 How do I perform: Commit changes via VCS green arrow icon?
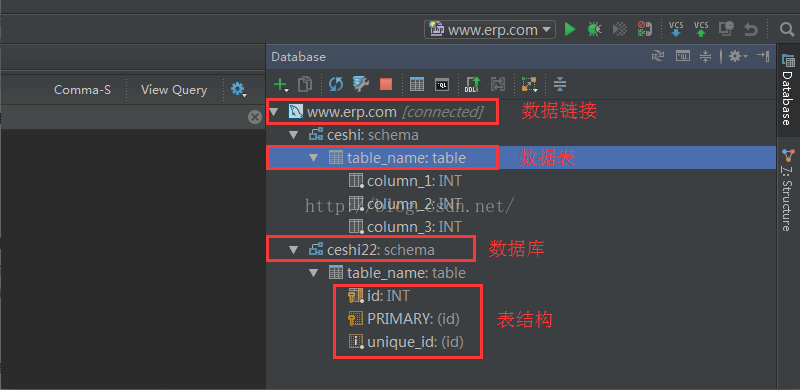click(x=701, y=29)
